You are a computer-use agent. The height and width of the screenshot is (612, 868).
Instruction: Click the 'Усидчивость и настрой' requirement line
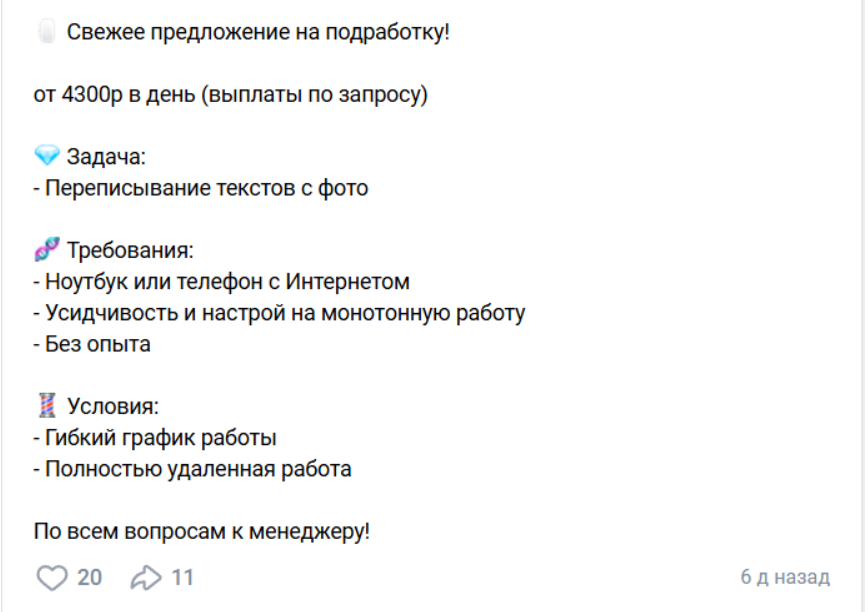(x=280, y=313)
